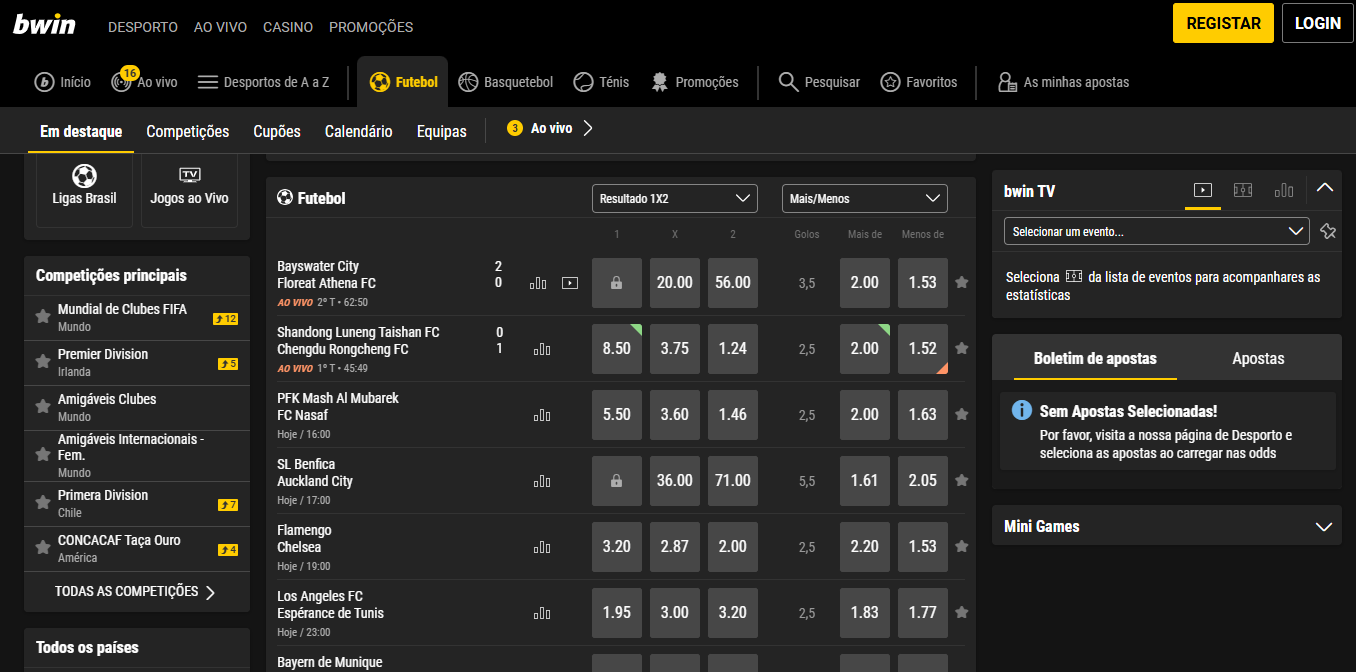Open stats for SL Benfica match
This screenshot has height=672, width=1356.
[542, 481]
